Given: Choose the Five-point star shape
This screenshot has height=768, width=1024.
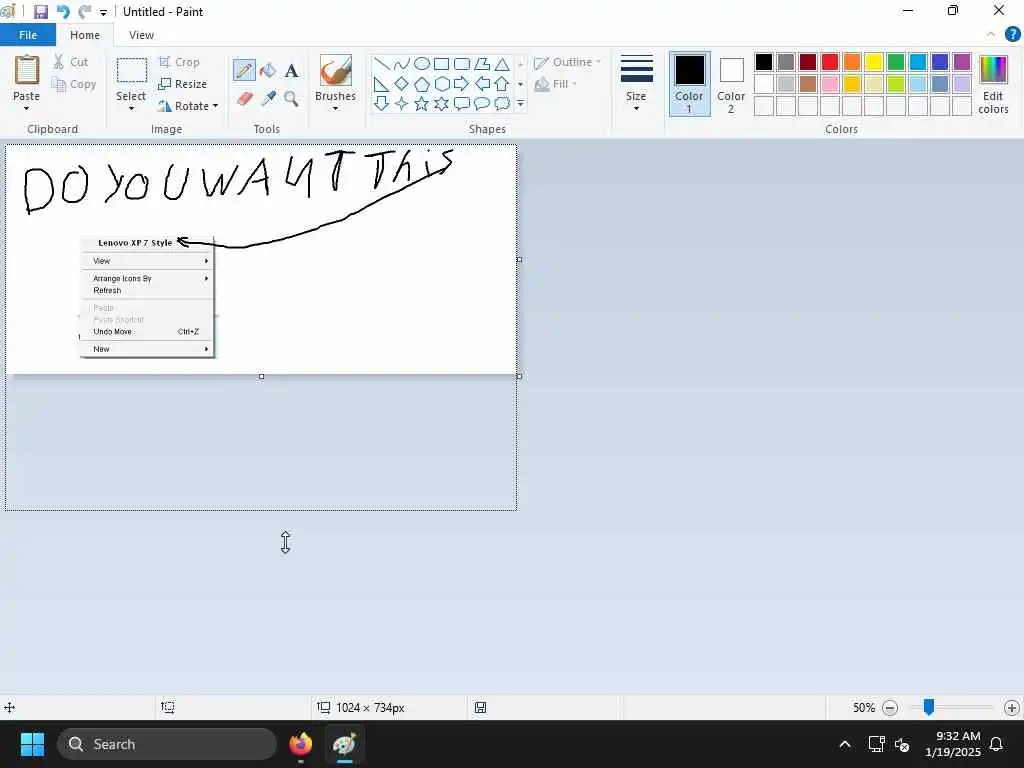Looking at the screenshot, I should [422, 103].
